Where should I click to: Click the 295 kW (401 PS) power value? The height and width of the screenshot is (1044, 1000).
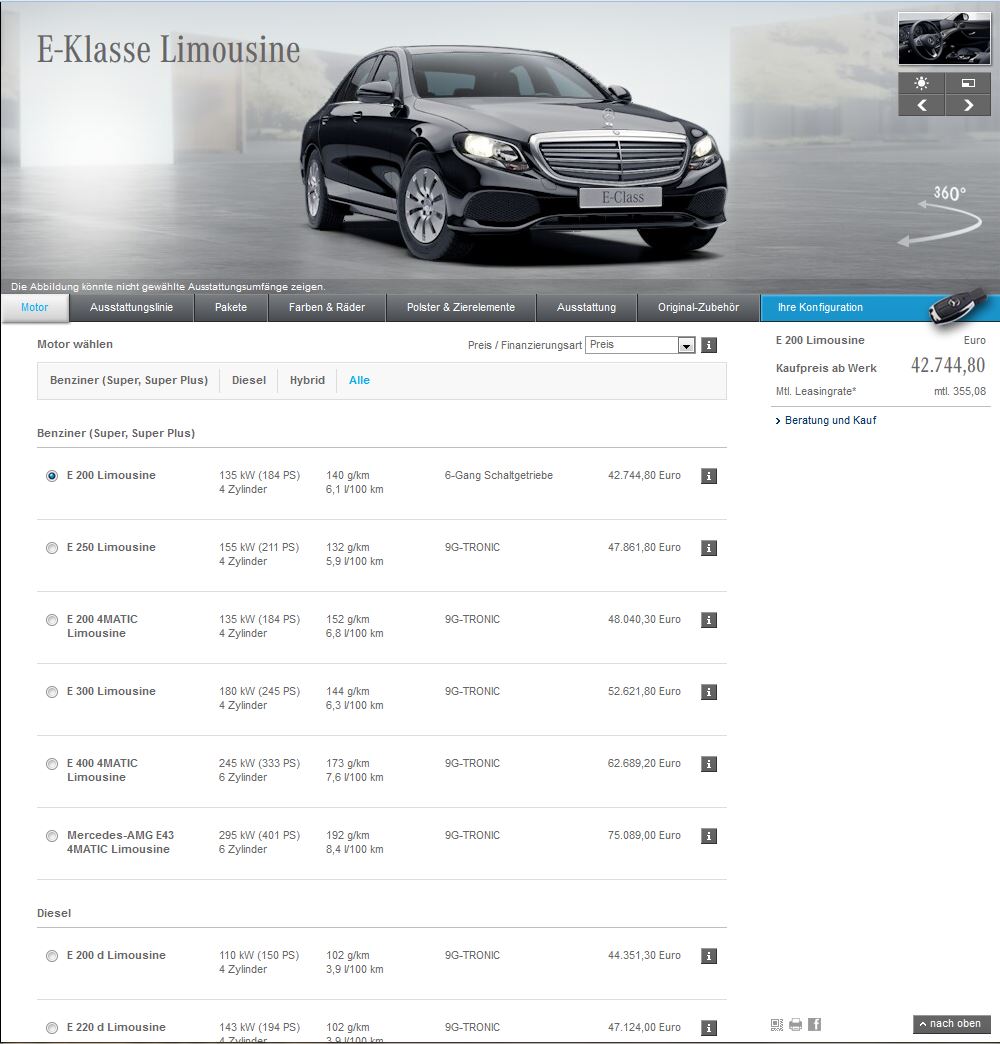tap(259, 835)
